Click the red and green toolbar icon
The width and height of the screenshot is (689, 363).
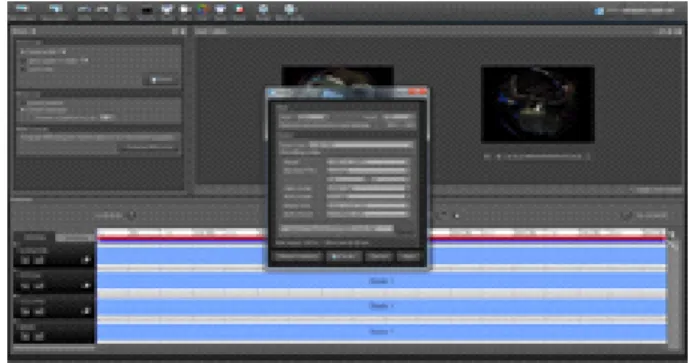coord(239,10)
